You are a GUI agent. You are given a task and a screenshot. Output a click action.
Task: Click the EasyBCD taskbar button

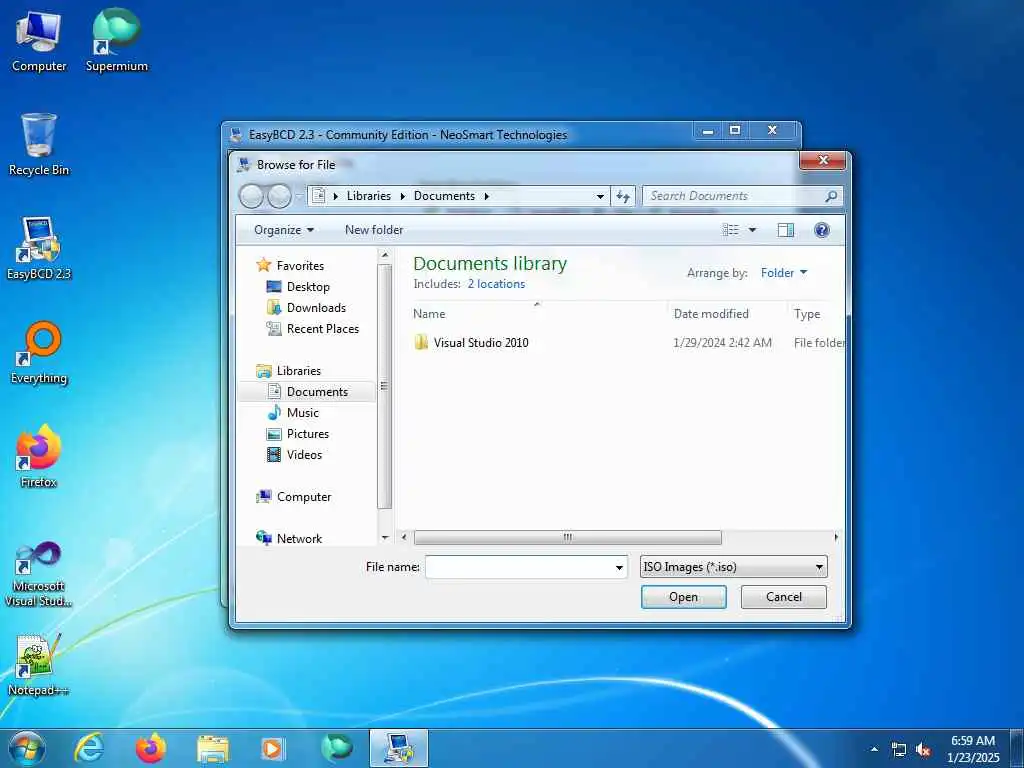[399, 748]
